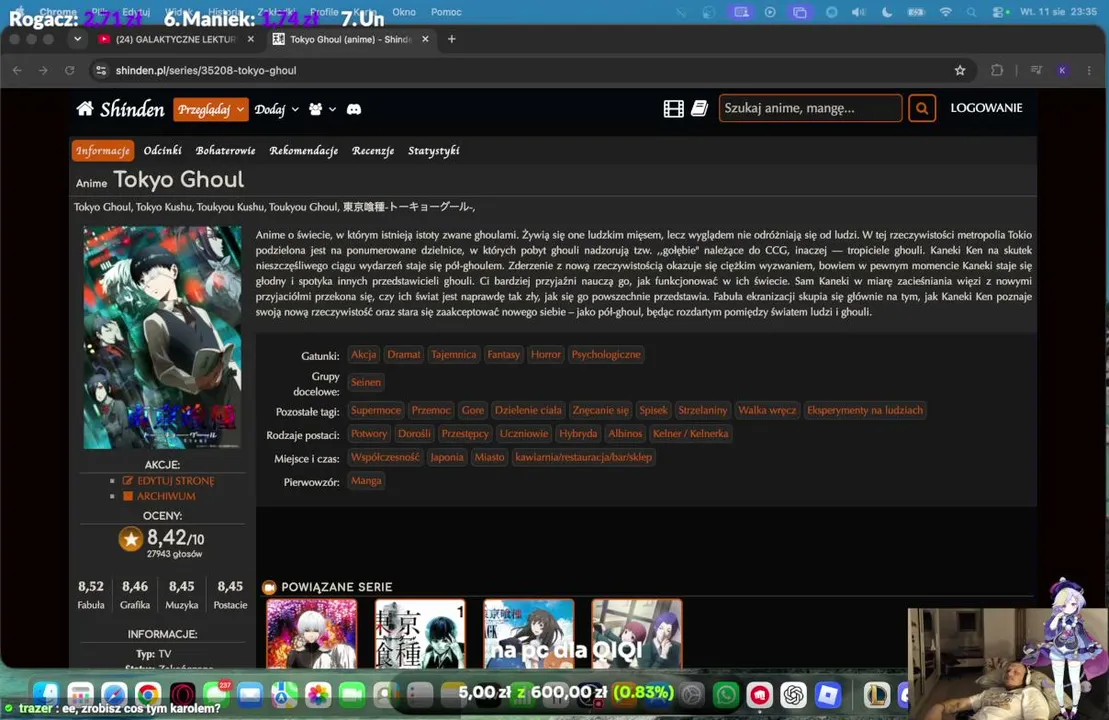Open the users group icon menu
Image resolution: width=1109 pixels, height=720 pixels.
coord(322,109)
